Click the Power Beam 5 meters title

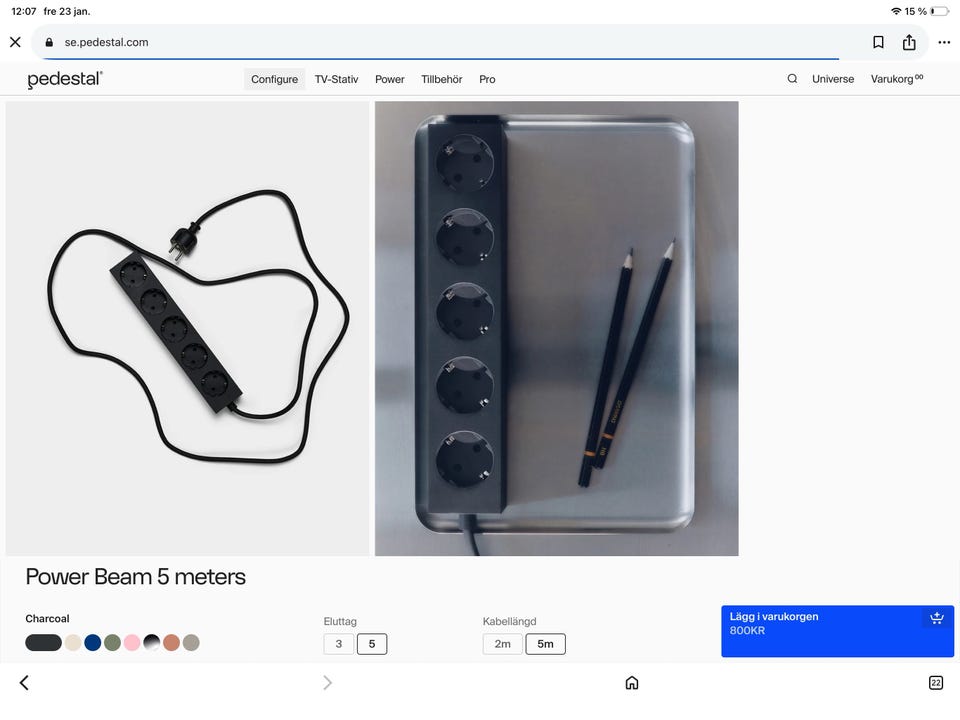[x=135, y=577]
